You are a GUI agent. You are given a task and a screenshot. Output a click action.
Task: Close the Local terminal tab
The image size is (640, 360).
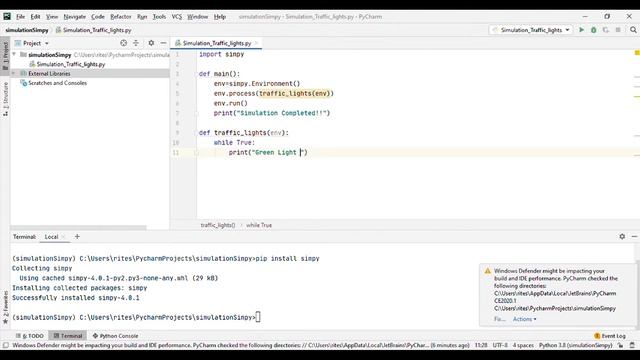[64, 237]
